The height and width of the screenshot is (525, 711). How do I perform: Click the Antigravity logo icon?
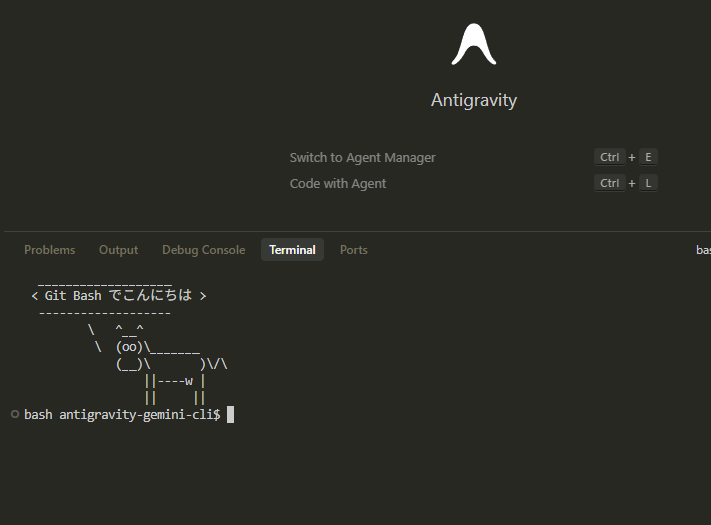tap(474, 44)
